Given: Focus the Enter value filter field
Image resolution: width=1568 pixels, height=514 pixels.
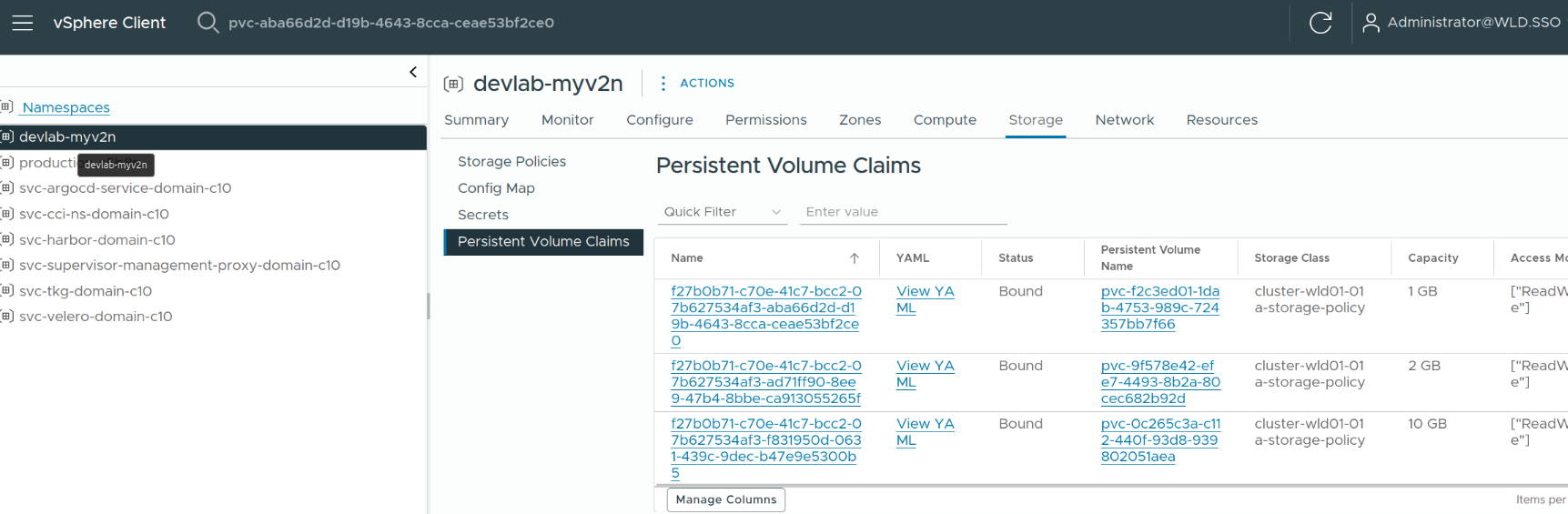Looking at the screenshot, I should [x=903, y=212].
